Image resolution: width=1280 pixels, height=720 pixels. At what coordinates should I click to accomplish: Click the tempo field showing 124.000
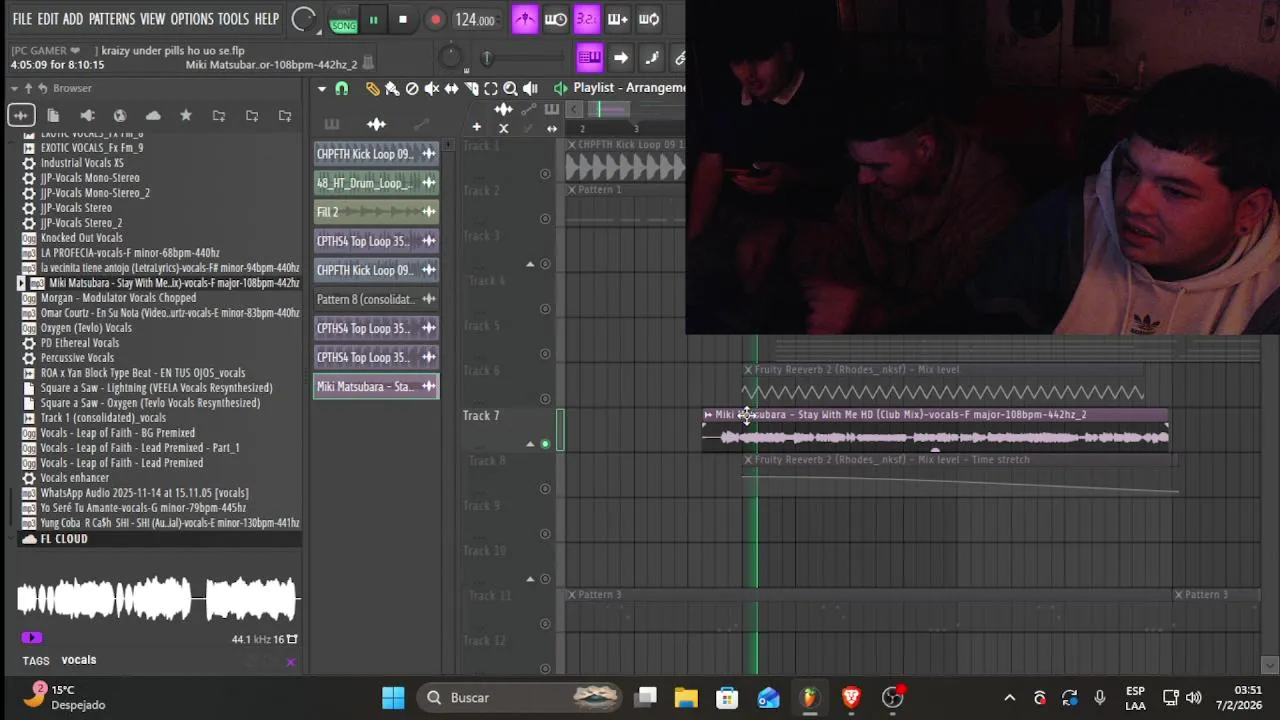(475, 20)
